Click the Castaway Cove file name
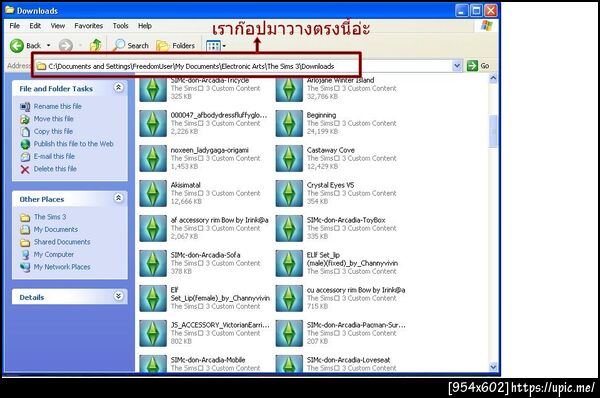Viewport: 600px width, 398px height. [331, 150]
